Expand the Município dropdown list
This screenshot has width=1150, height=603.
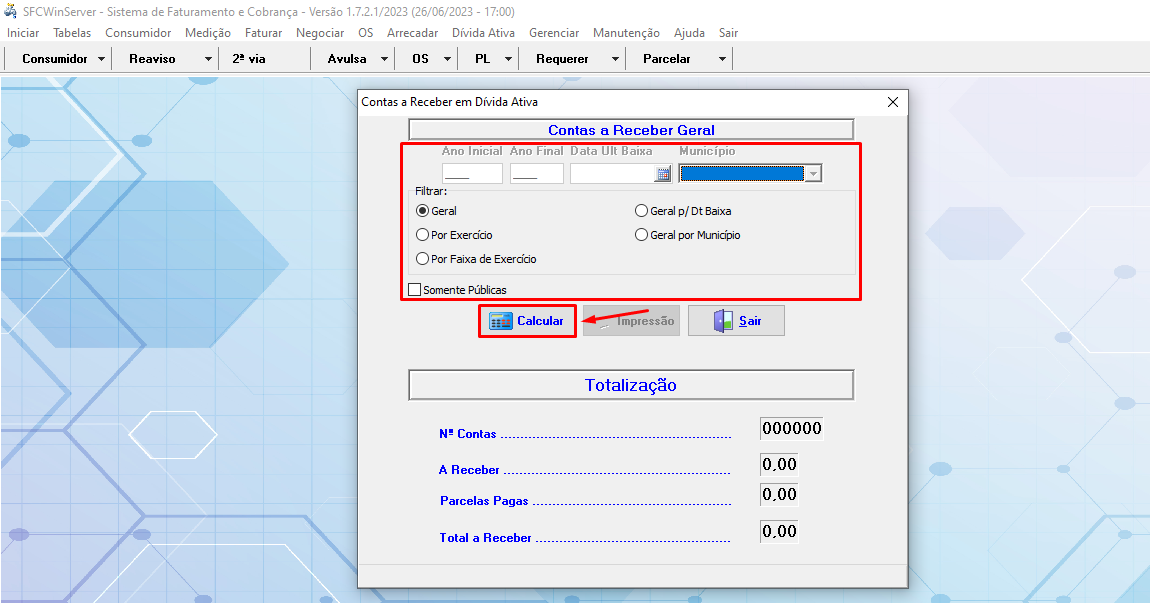(813, 174)
